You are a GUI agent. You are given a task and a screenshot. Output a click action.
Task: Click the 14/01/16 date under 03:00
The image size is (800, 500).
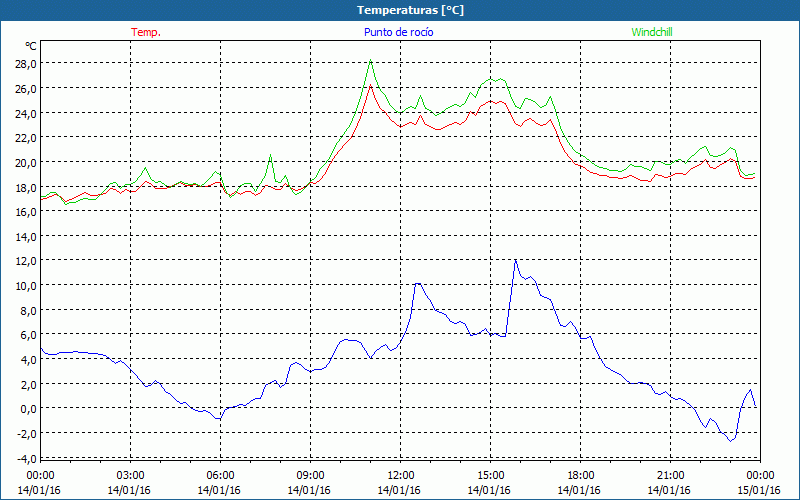pos(129,490)
